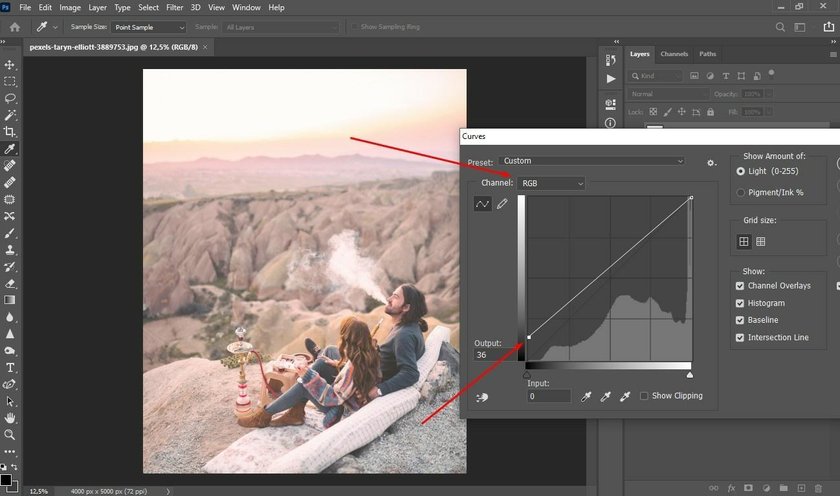Click the Input value field

(x=549, y=396)
